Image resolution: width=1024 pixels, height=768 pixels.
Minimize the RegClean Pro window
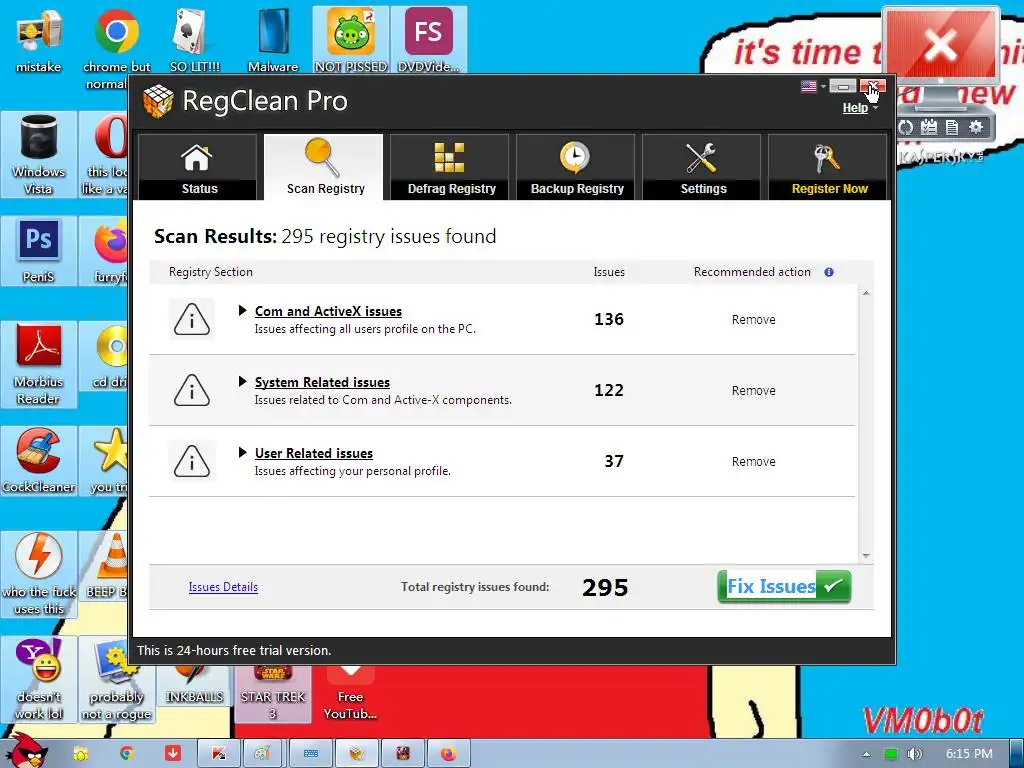point(843,86)
